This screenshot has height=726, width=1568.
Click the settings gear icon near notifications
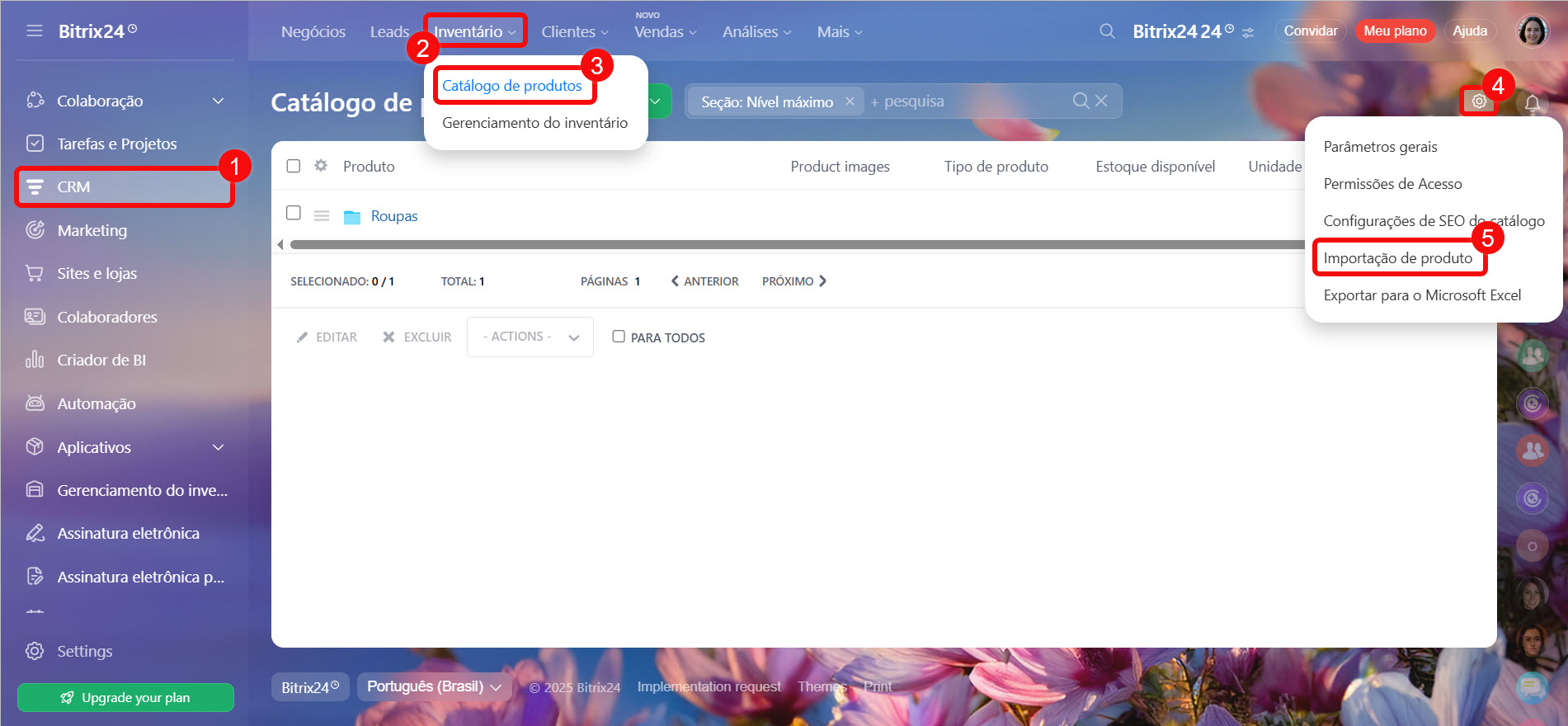coord(1479,101)
